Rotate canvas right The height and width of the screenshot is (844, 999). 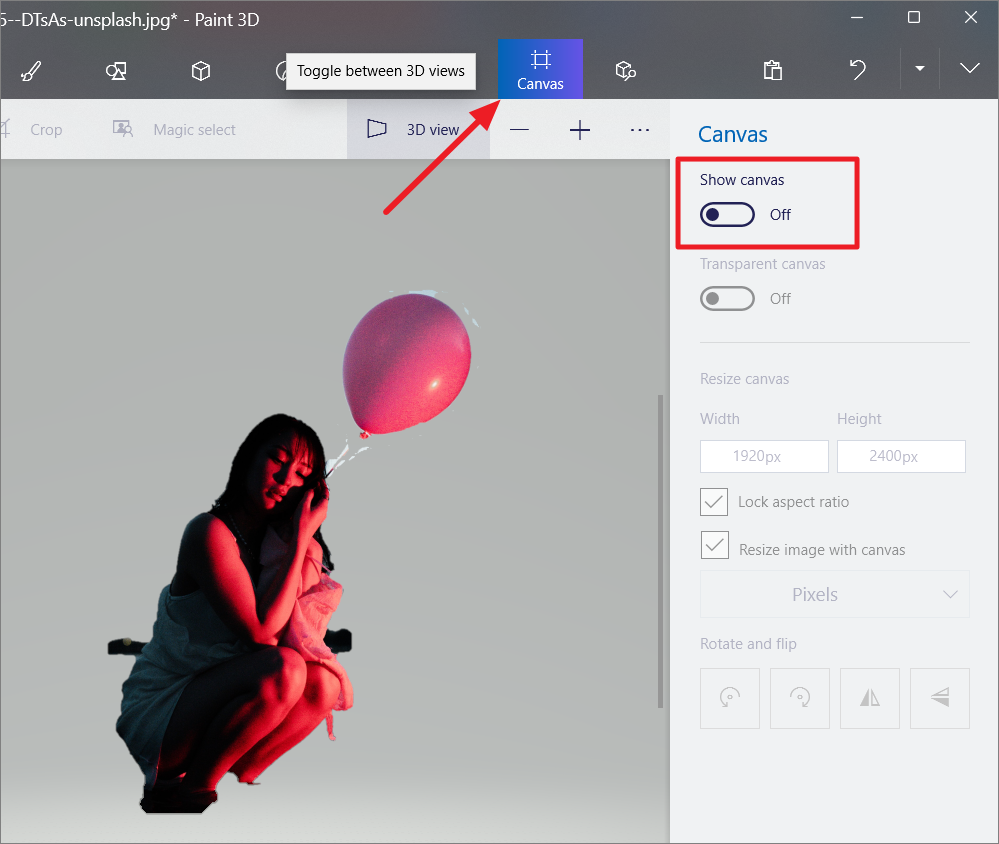pyautogui.click(x=800, y=698)
